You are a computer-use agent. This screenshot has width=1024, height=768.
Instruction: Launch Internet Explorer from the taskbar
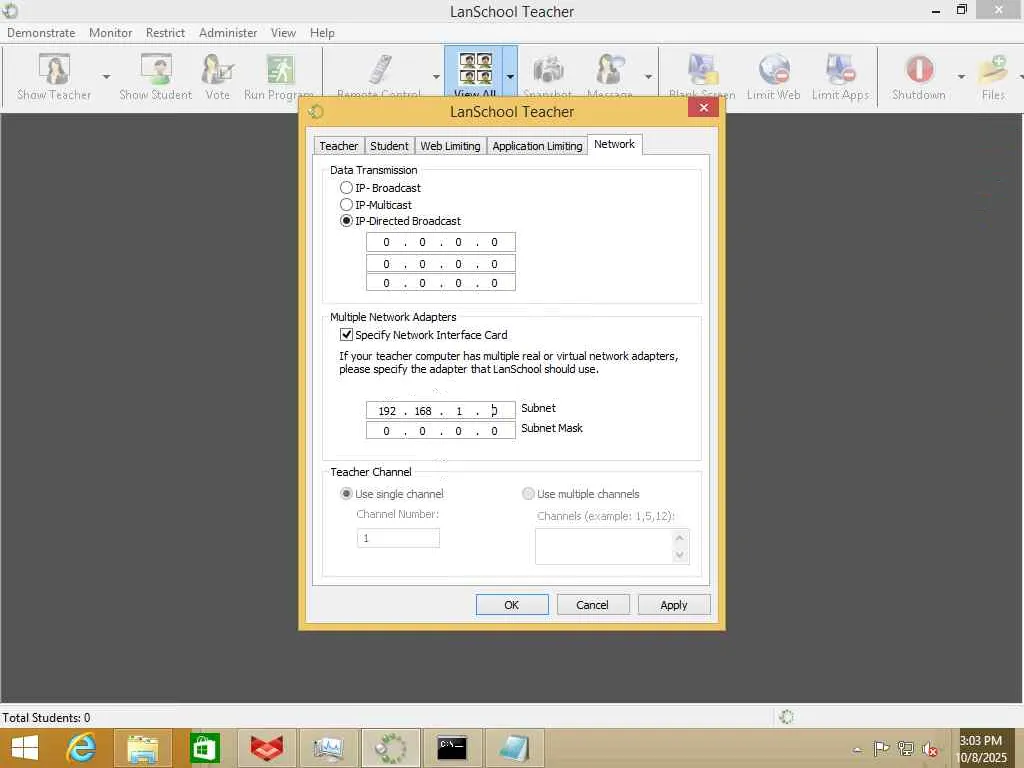coord(81,748)
